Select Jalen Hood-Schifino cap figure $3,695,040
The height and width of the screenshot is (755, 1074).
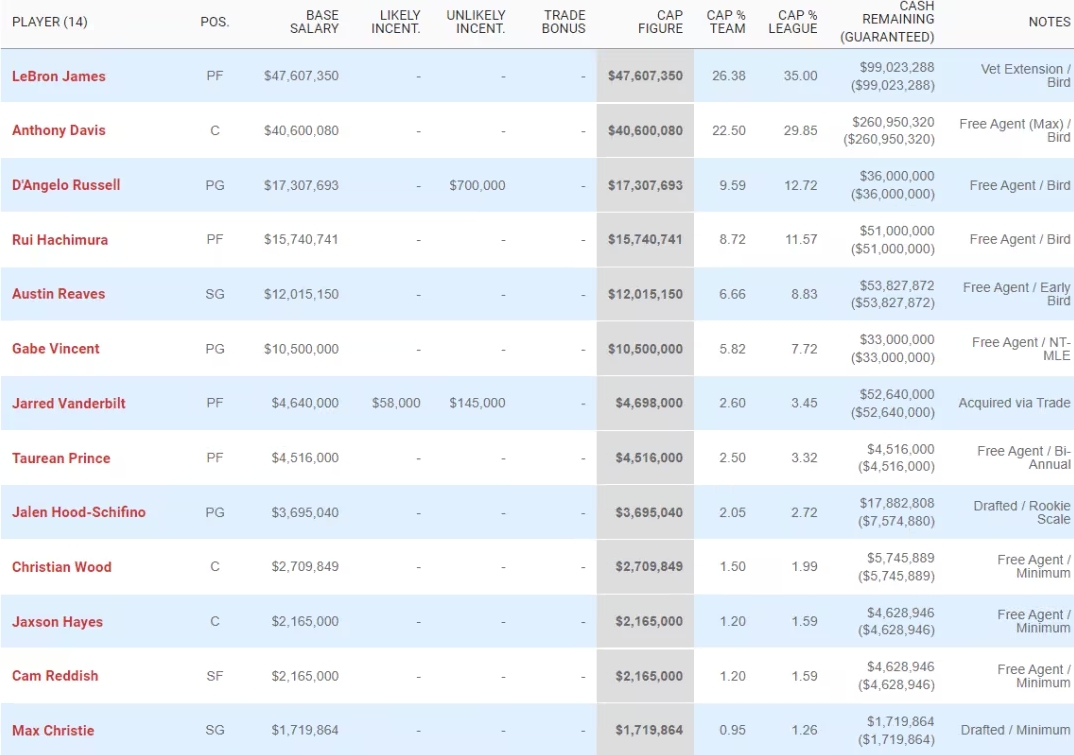click(x=649, y=512)
